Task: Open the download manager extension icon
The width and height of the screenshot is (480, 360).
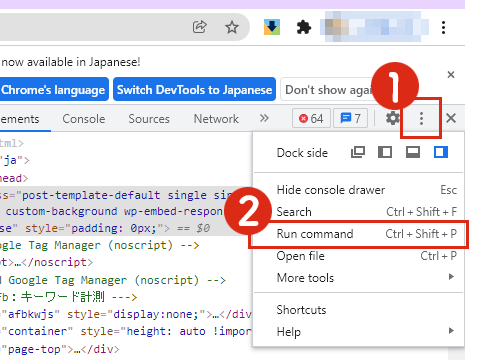Action: click(272, 27)
